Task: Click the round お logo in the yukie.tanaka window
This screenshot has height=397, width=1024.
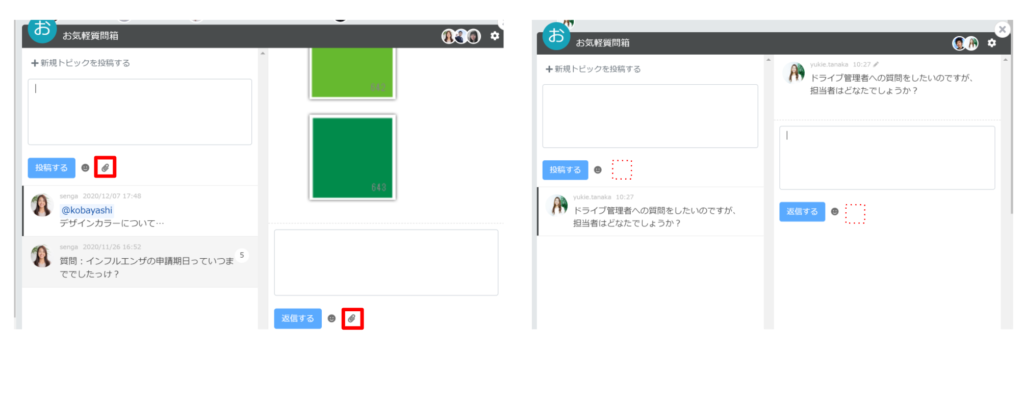Action: [x=556, y=36]
